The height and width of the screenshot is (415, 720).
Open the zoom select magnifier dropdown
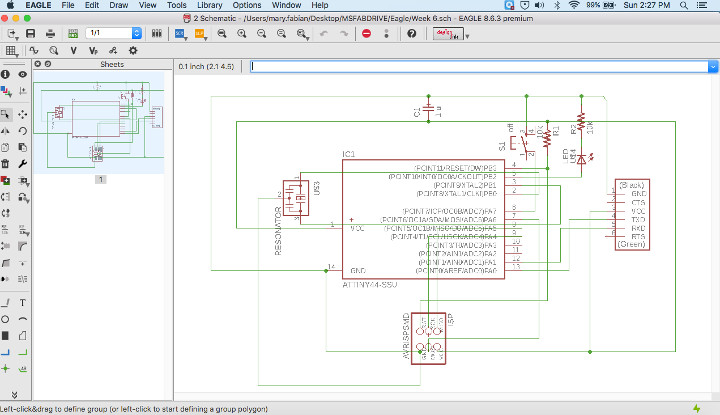[302, 34]
